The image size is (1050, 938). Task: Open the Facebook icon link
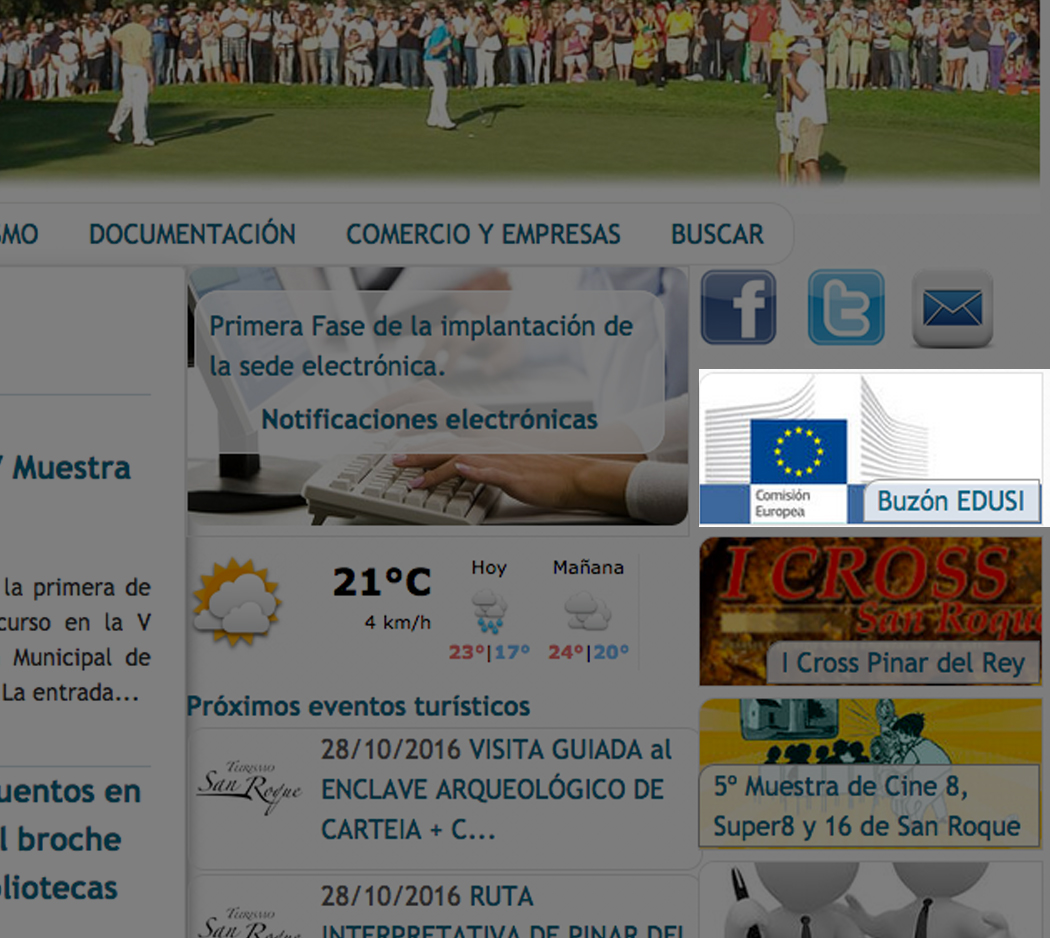click(738, 307)
